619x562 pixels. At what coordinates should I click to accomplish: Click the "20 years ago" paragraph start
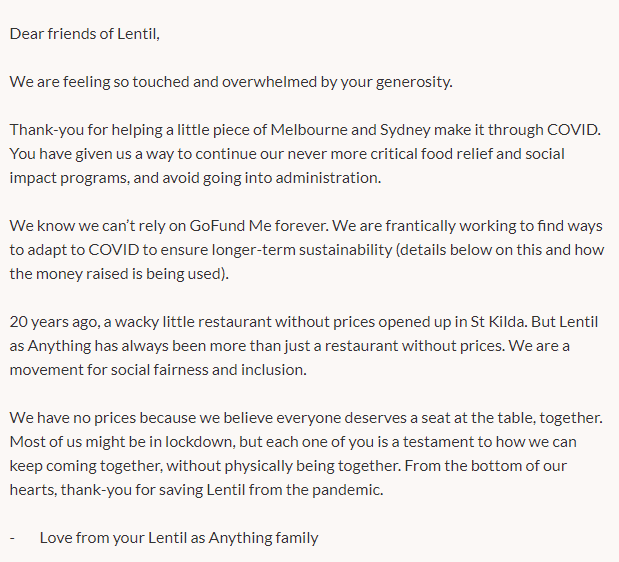coord(54,322)
